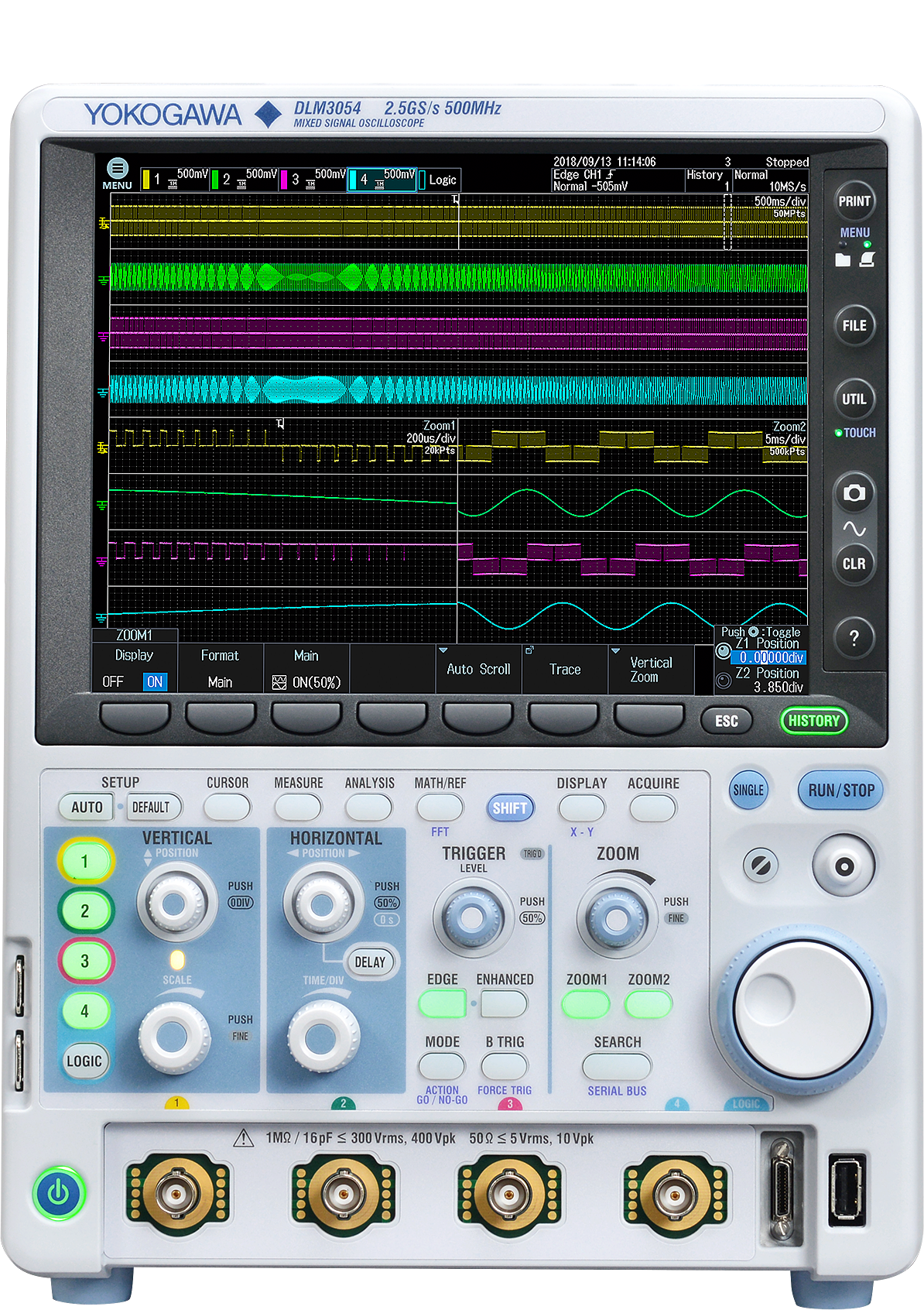The height and width of the screenshot is (1310, 924).
Task: Select the channel 4 tab on screen
Action: click(382, 180)
